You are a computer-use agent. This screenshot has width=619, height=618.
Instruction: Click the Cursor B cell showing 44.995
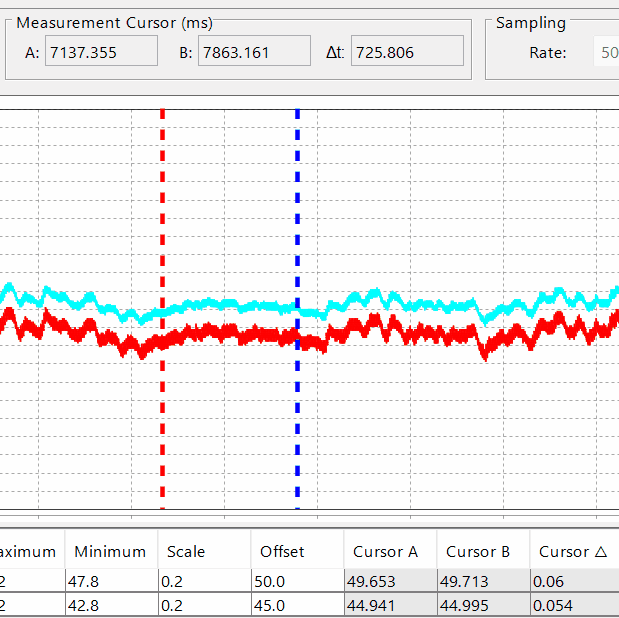tap(483, 605)
